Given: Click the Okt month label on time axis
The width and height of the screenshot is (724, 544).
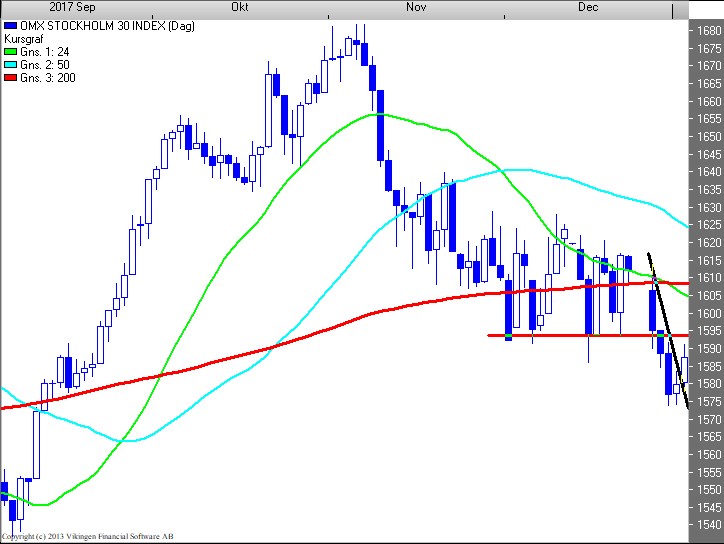Looking at the screenshot, I should [239, 7].
